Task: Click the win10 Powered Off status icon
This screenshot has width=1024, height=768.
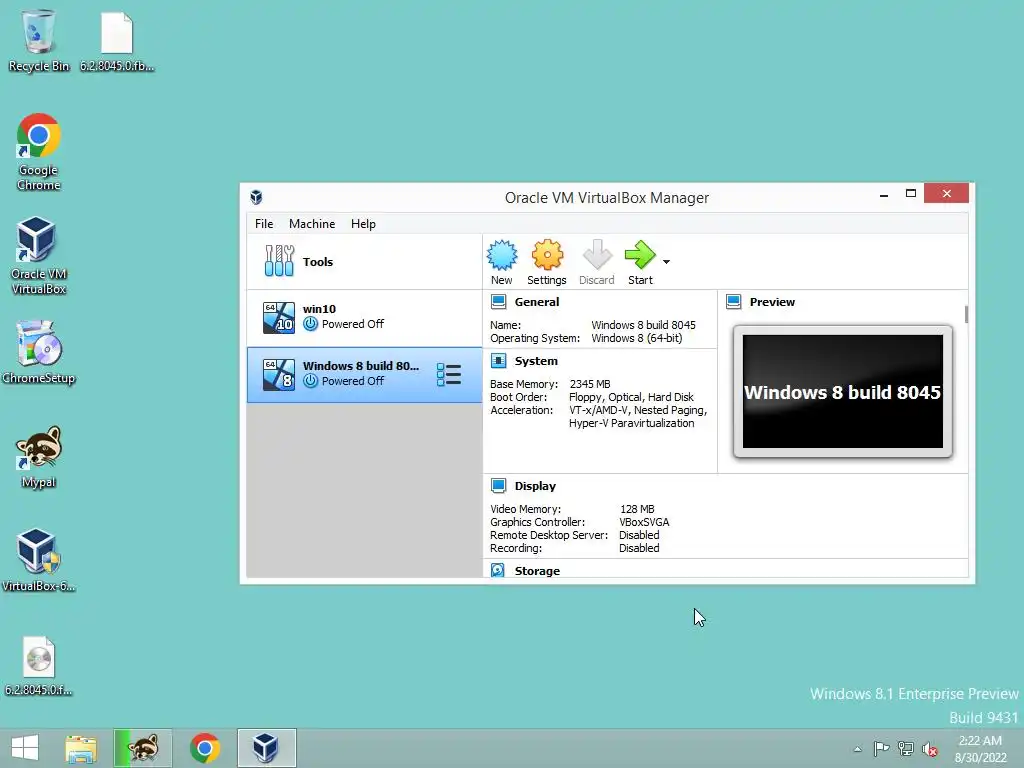Action: pyautogui.click(x=310, y=324)
